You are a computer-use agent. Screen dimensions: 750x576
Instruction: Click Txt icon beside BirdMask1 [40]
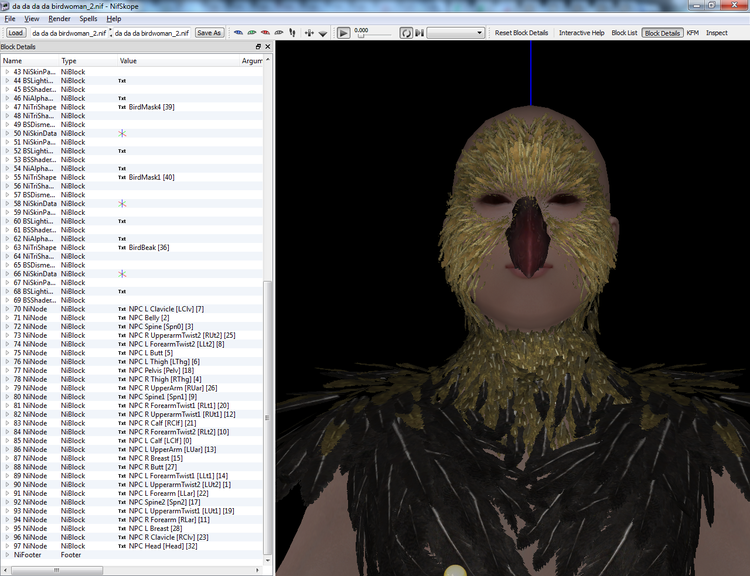click(x=122, y=177)
